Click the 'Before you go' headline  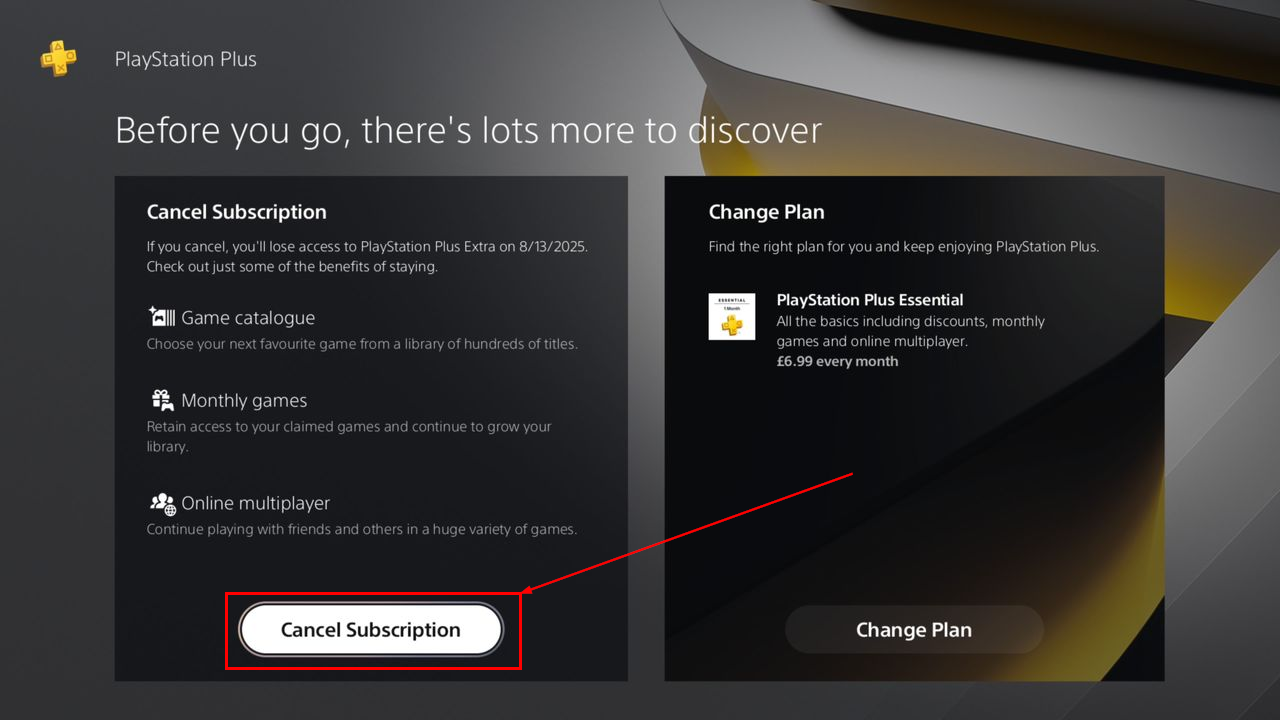click(468, 130)
